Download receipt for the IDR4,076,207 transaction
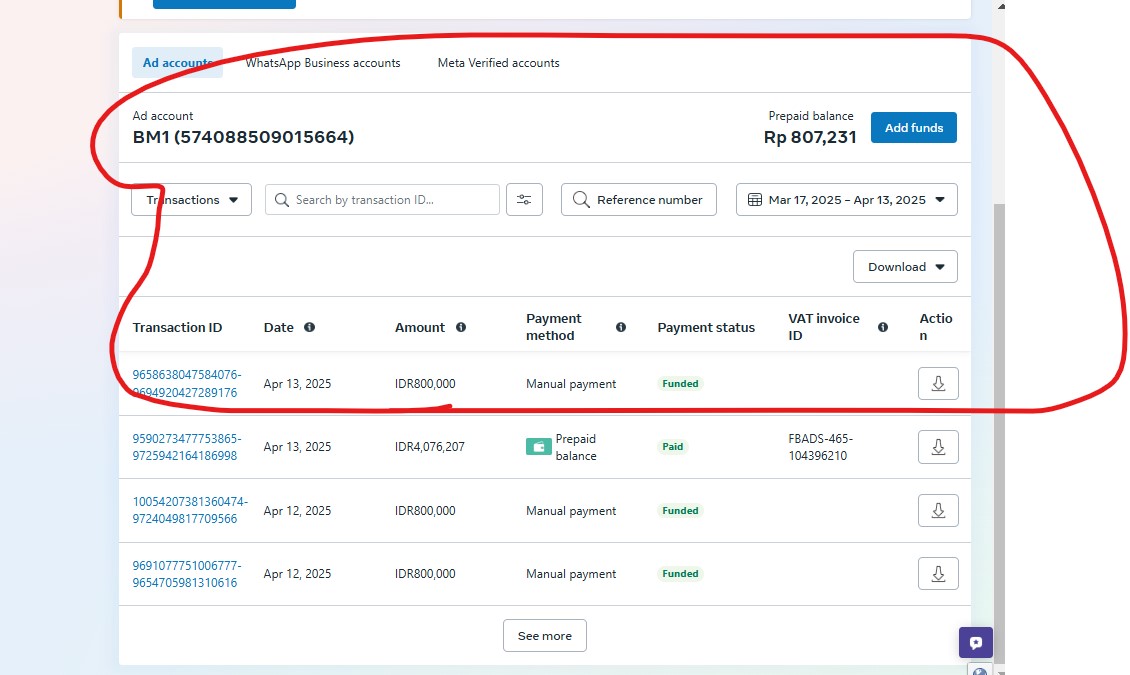The width and height of the screenshot is (1130, 675). tap(938, 447)
